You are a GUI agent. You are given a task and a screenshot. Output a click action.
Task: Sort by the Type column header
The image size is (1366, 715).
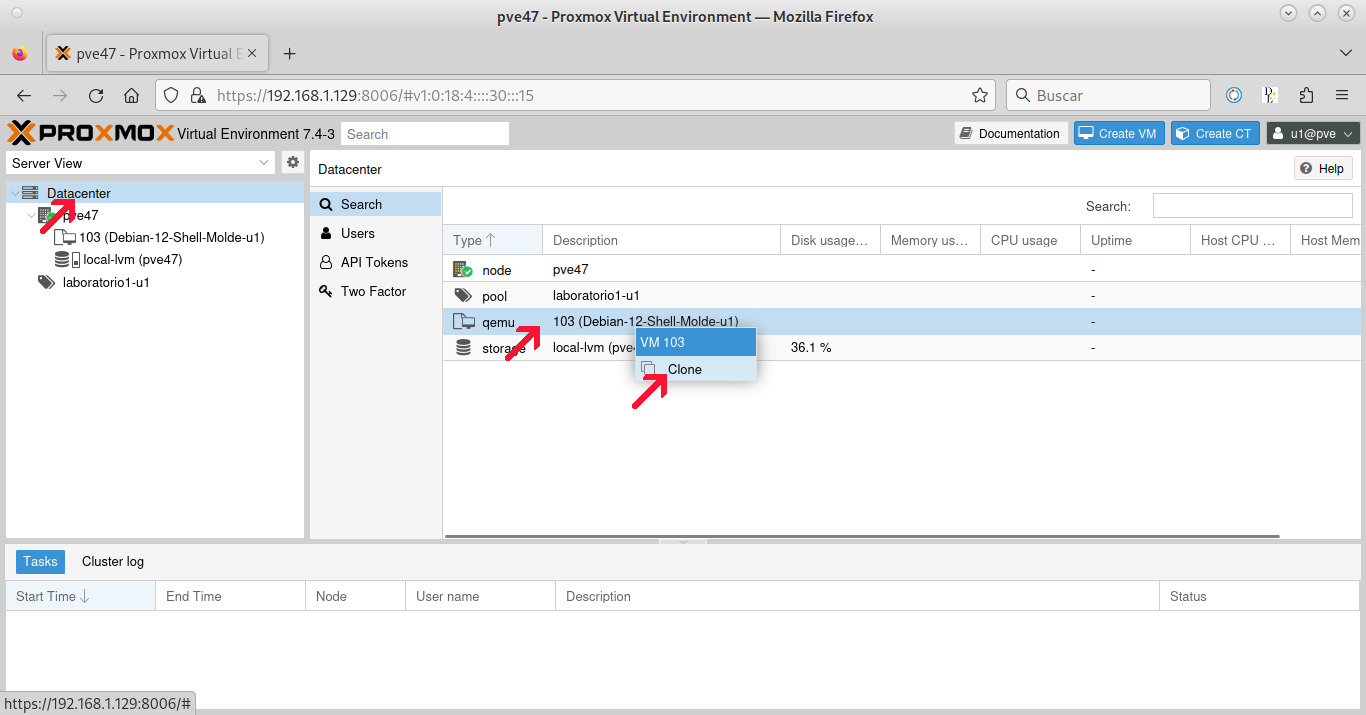[x=492, y=240]
